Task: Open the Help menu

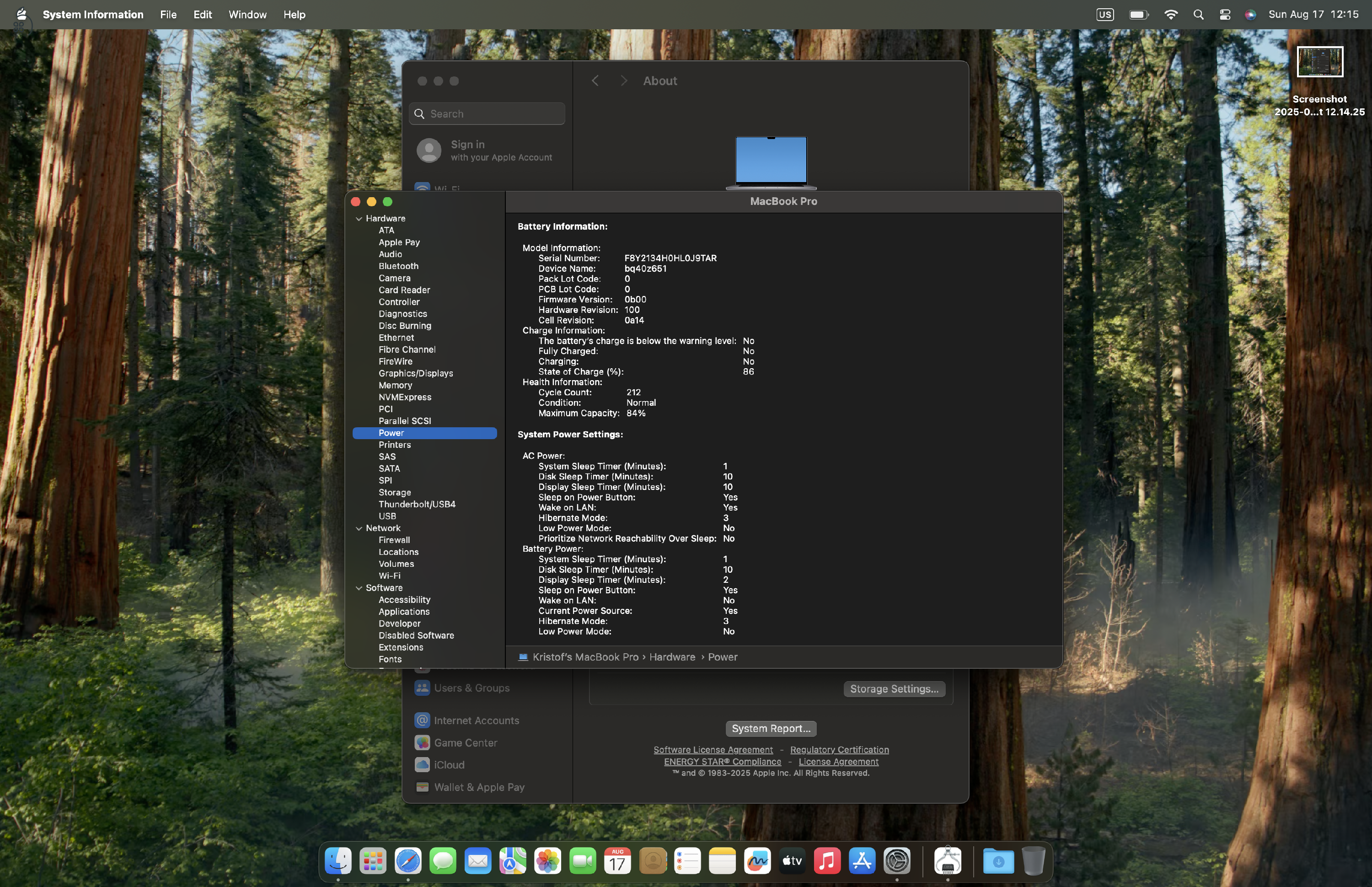Action: pyautogui.click(x=294, y=14)
